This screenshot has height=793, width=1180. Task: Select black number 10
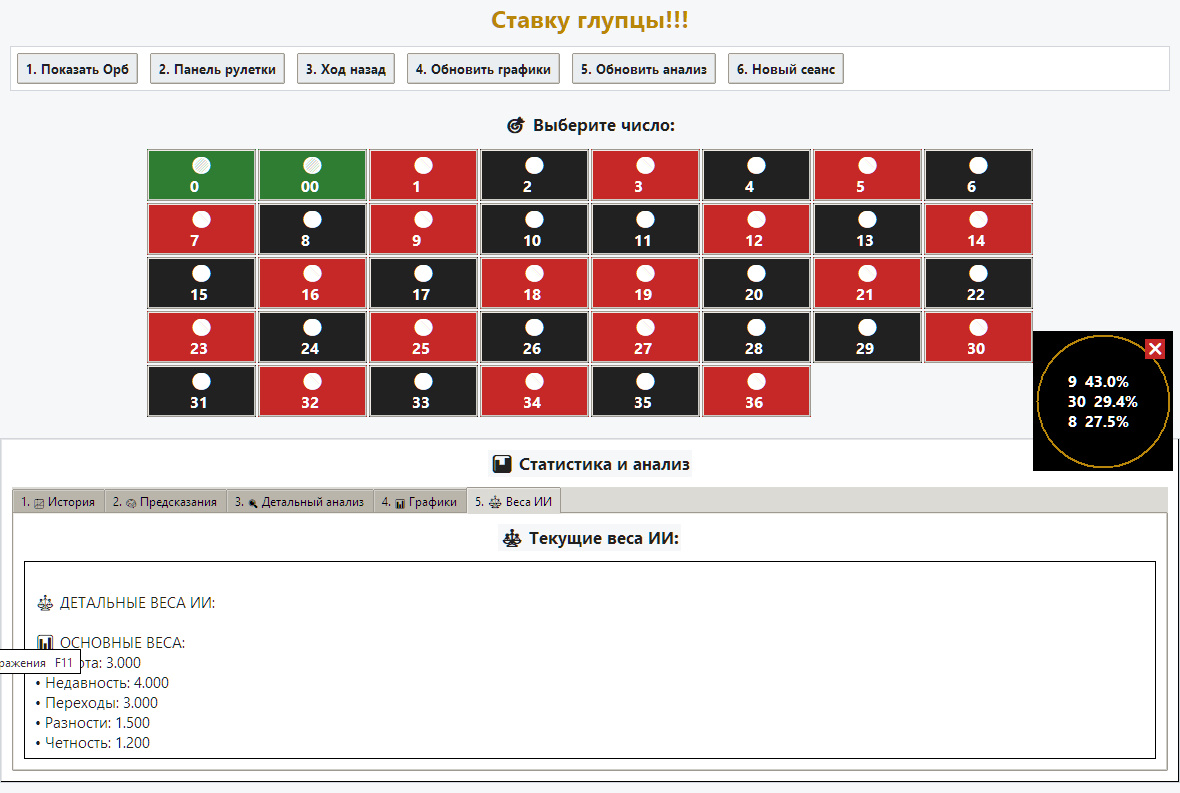coord(534,229)
